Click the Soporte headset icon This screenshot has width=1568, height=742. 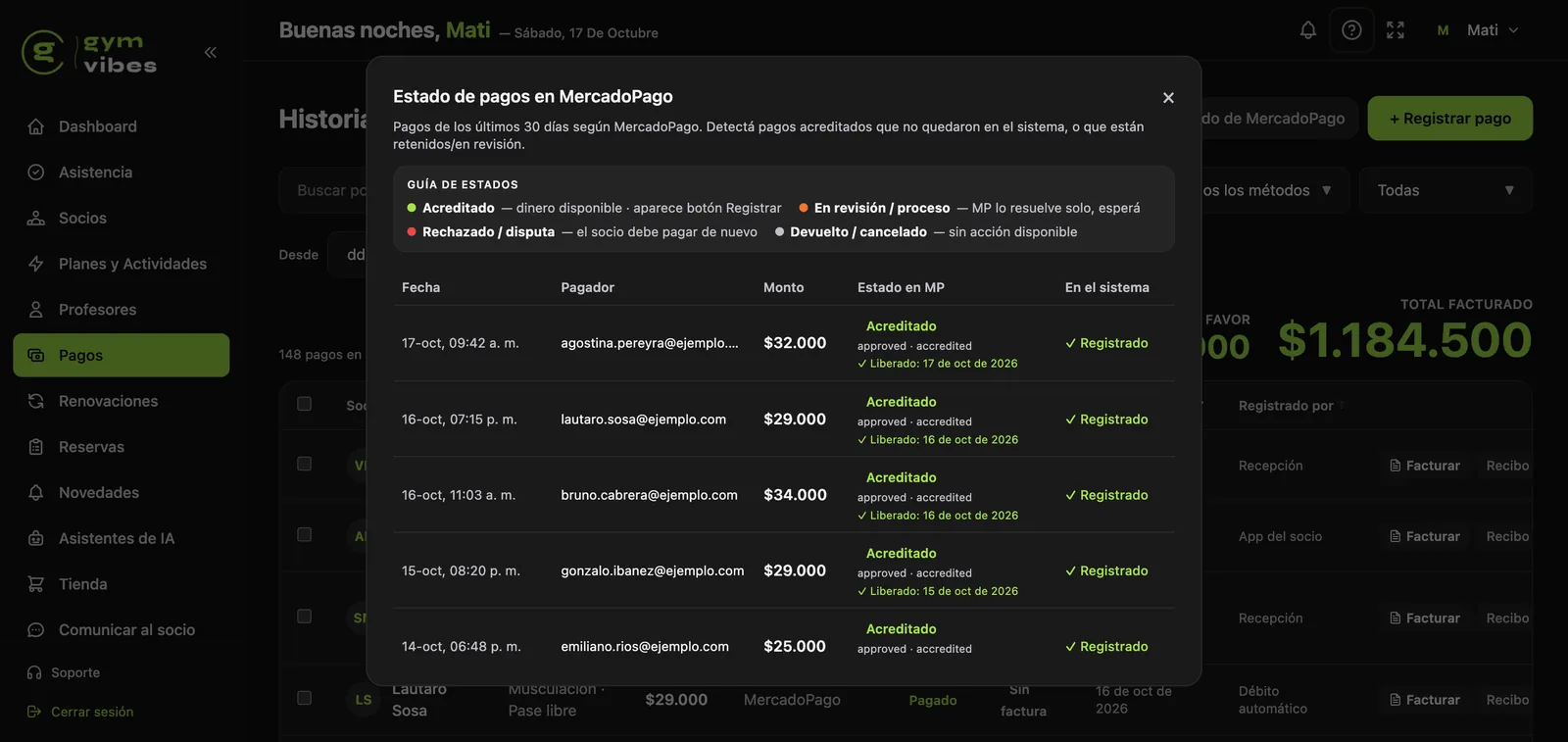tap(34, 672)
